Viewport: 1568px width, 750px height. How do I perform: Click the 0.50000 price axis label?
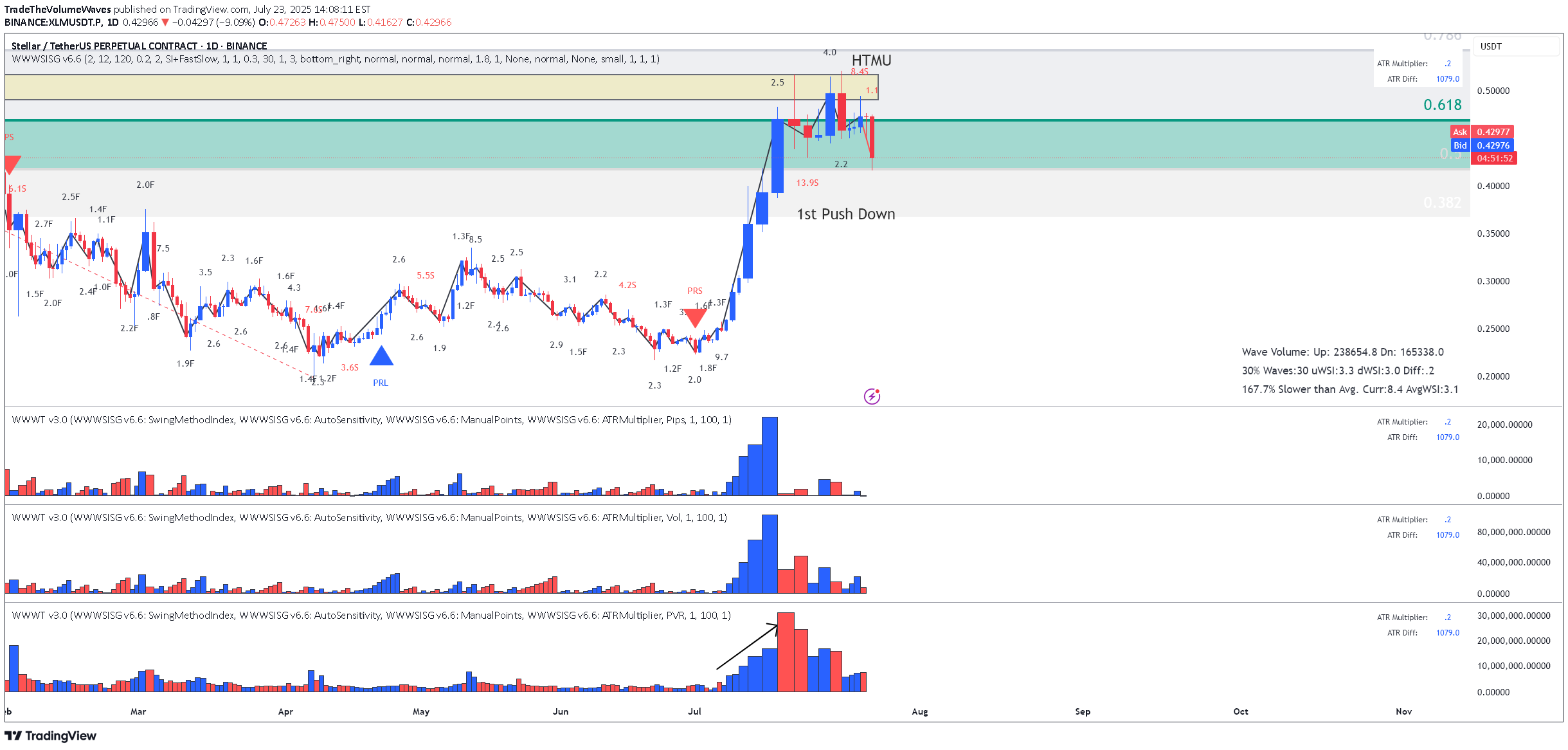pyautogui.click(x=1493, y=91)
